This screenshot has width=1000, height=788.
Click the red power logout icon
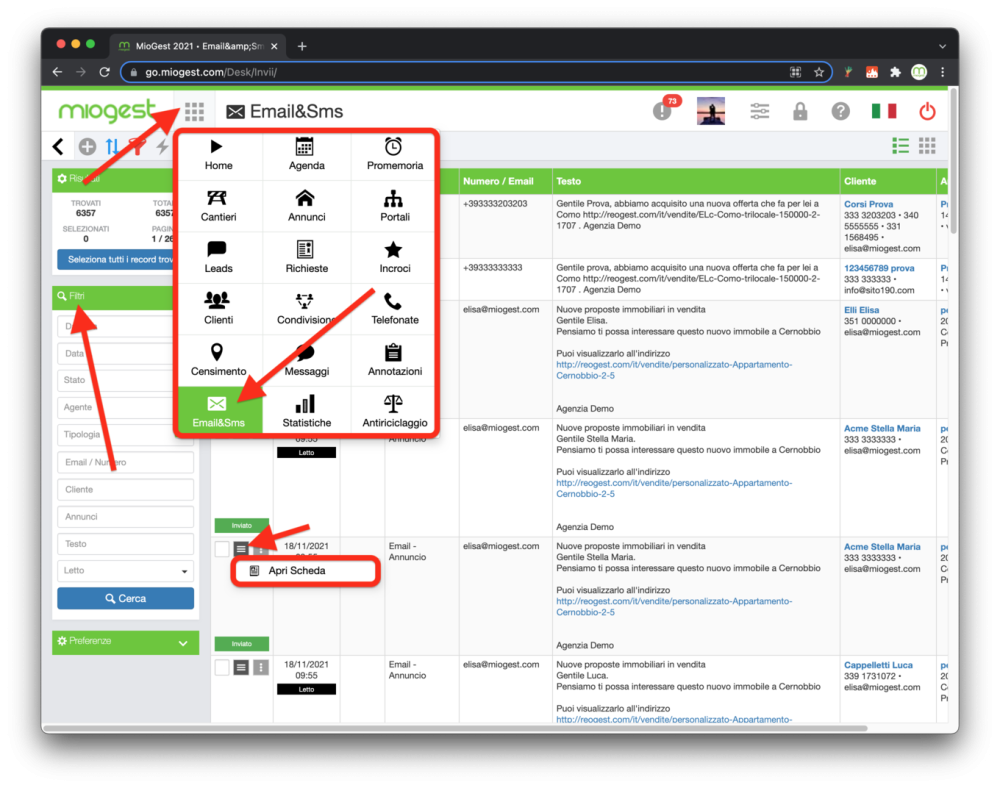927,112
